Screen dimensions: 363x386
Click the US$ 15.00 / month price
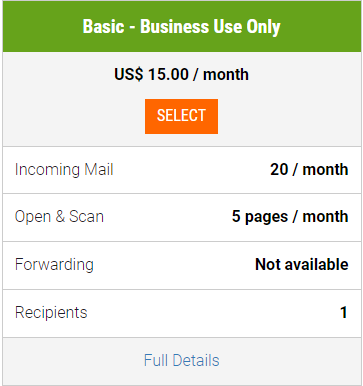click(181, 74)
